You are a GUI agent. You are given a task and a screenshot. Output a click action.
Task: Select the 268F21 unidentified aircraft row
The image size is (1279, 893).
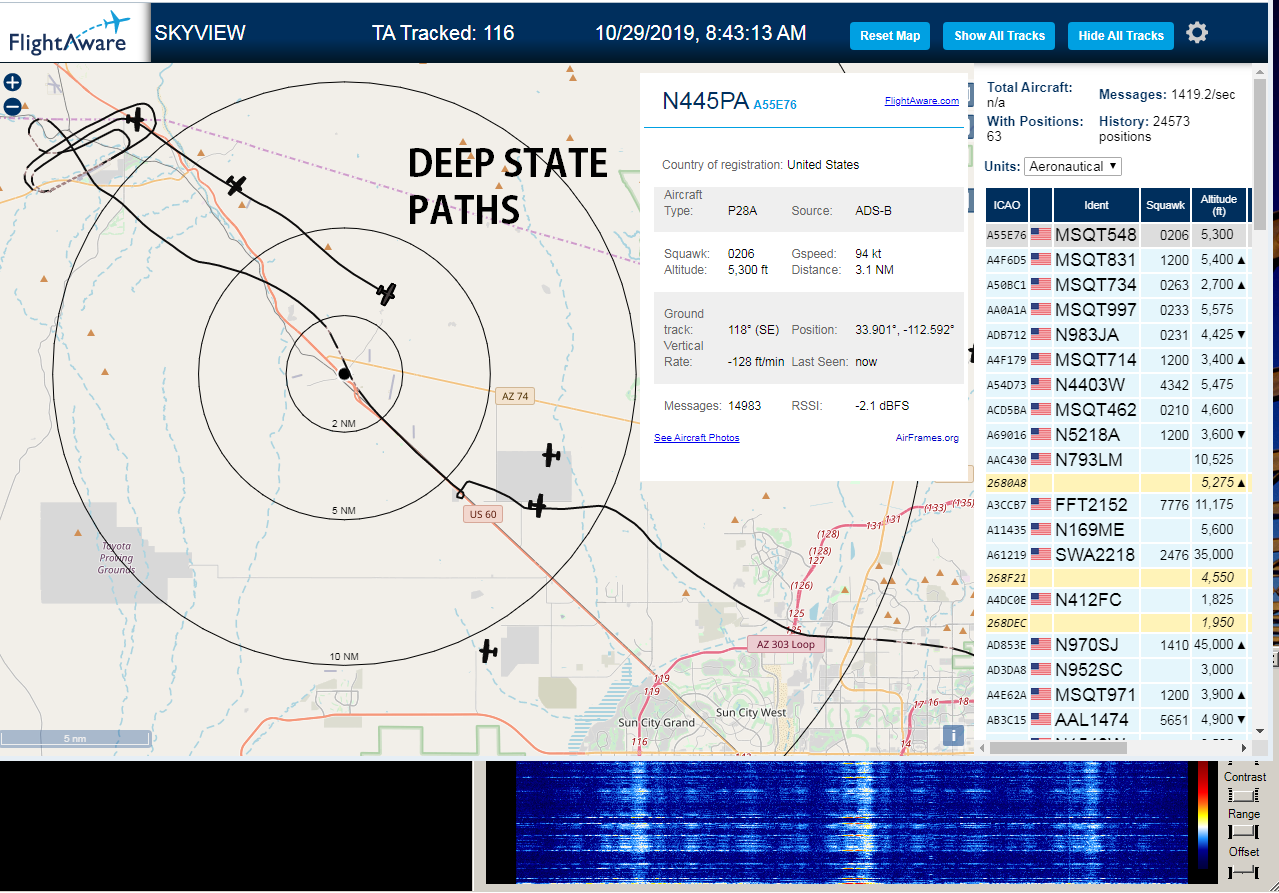click(1117, 577)
